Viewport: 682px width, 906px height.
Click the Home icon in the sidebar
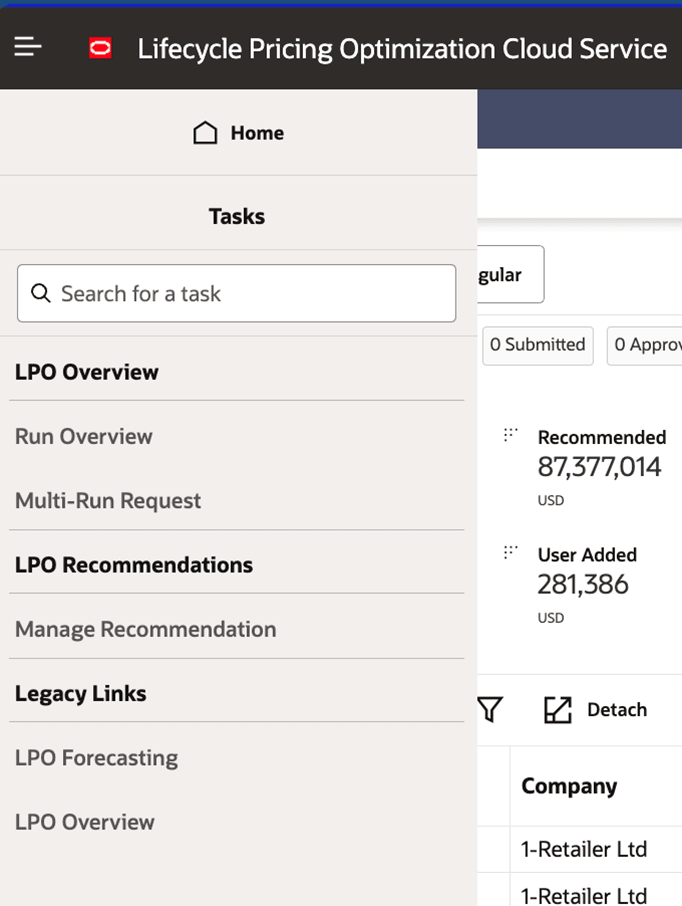pos(205,131)
